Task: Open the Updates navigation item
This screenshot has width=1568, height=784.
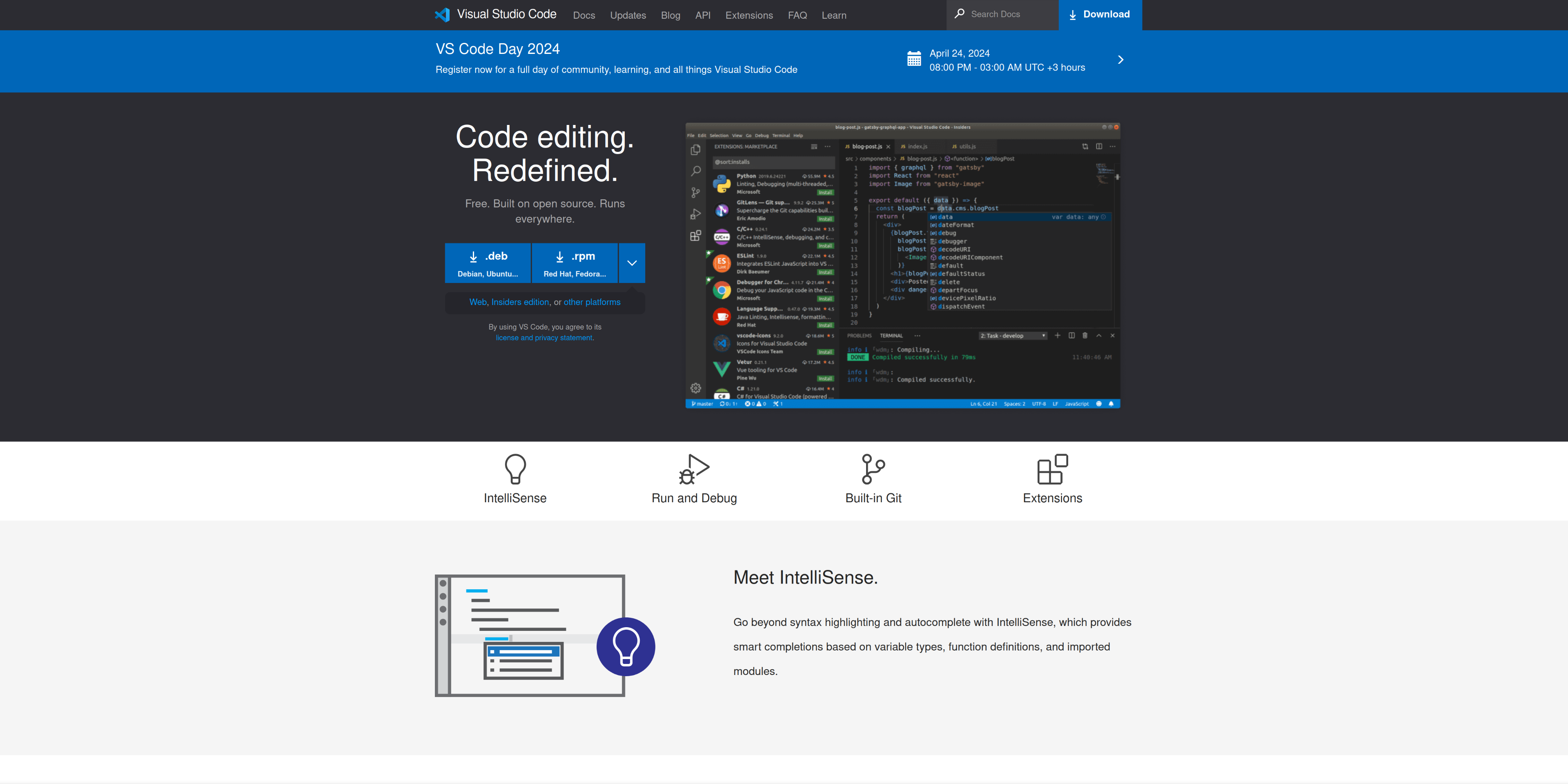Action: [x=628, y=15]
